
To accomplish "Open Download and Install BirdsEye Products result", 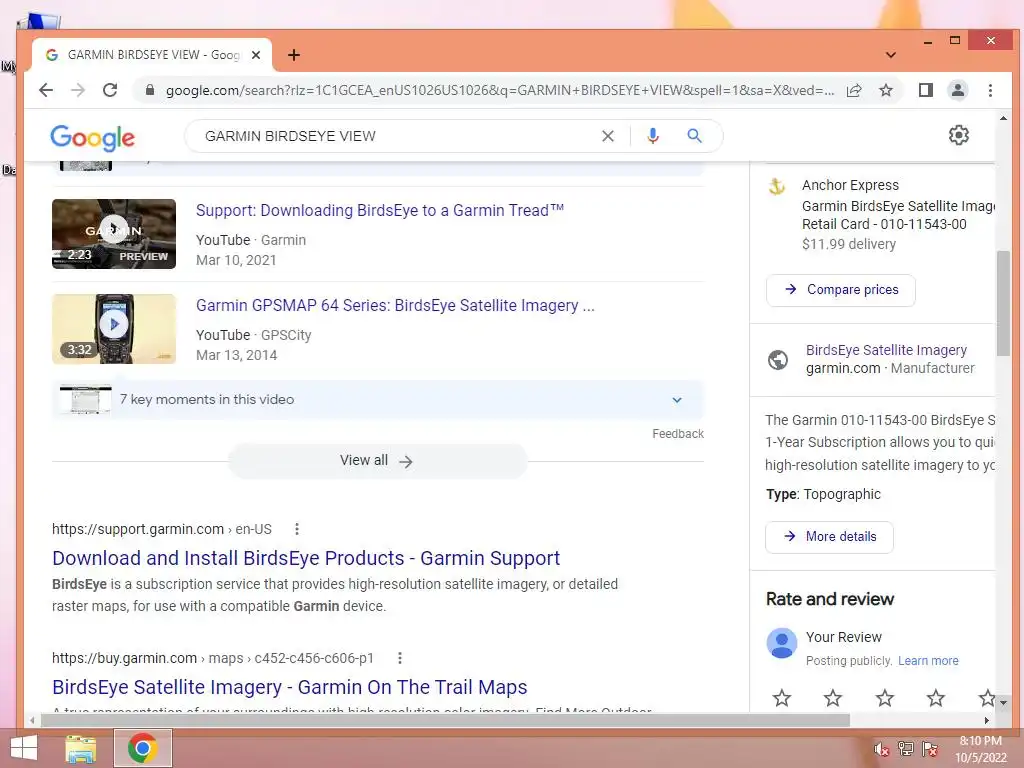I will pos(306,558).
